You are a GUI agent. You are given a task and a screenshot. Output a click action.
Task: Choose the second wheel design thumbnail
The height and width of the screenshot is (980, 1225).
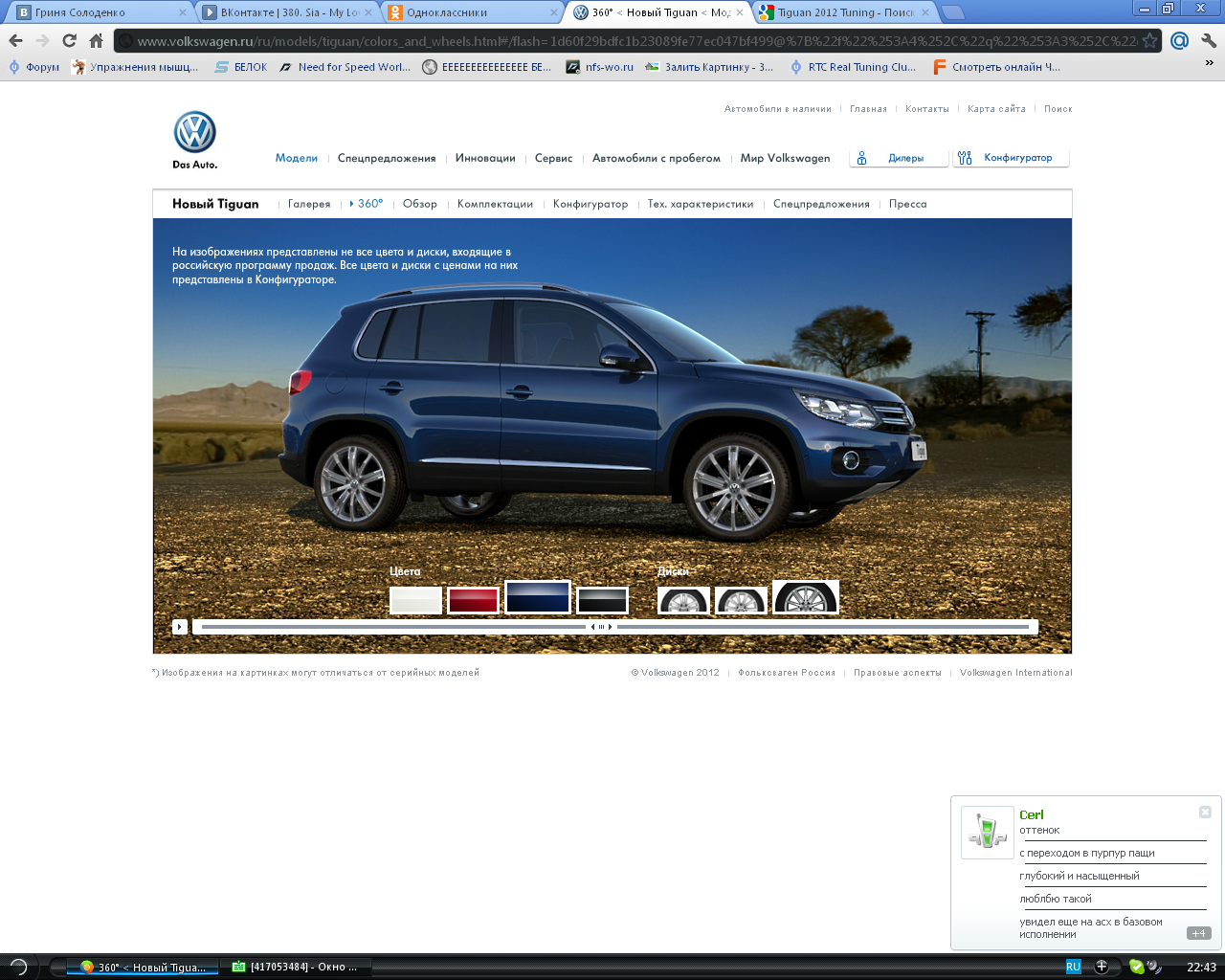(741, 600)
